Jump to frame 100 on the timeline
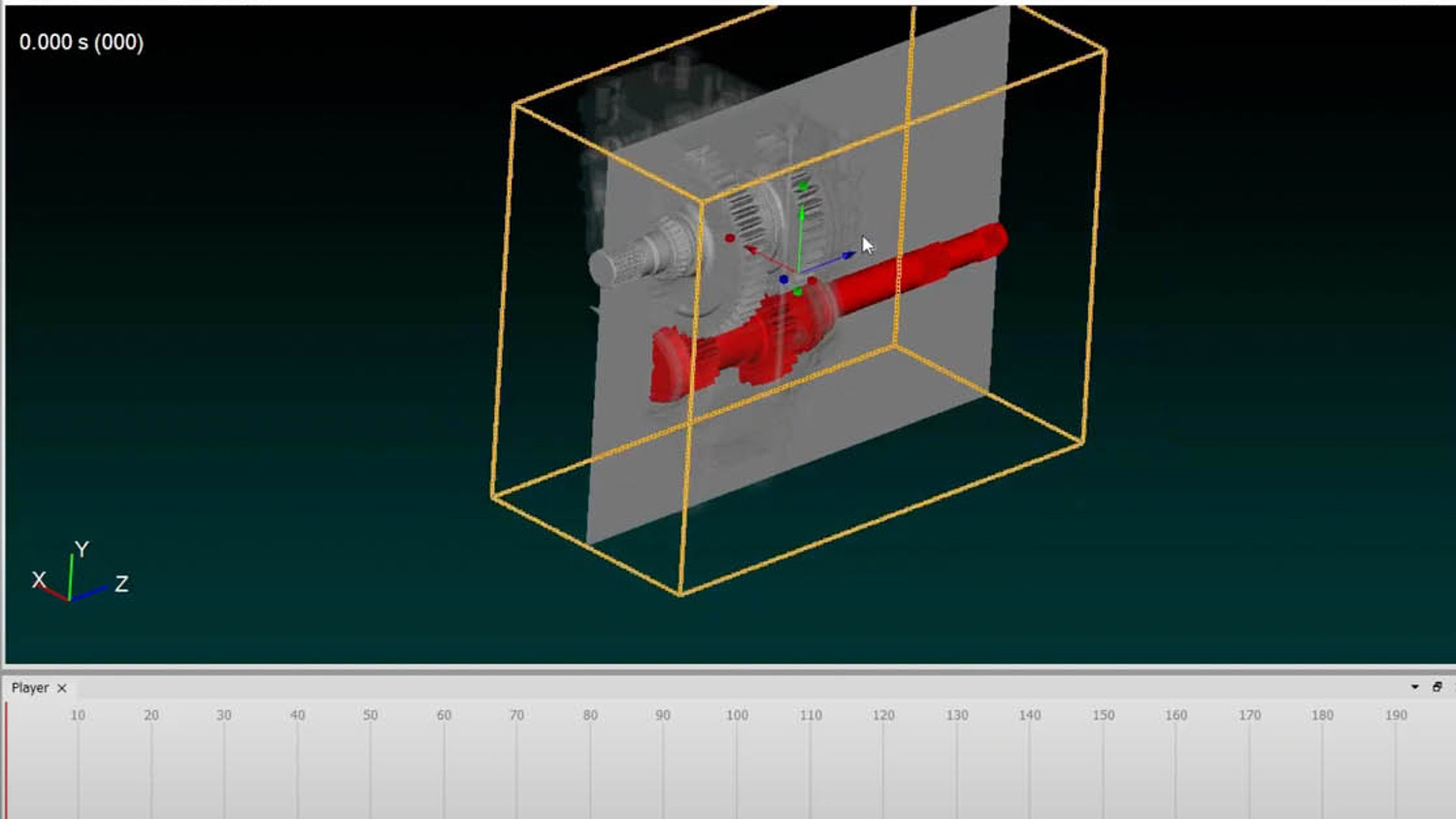 [x=737, y=715]
